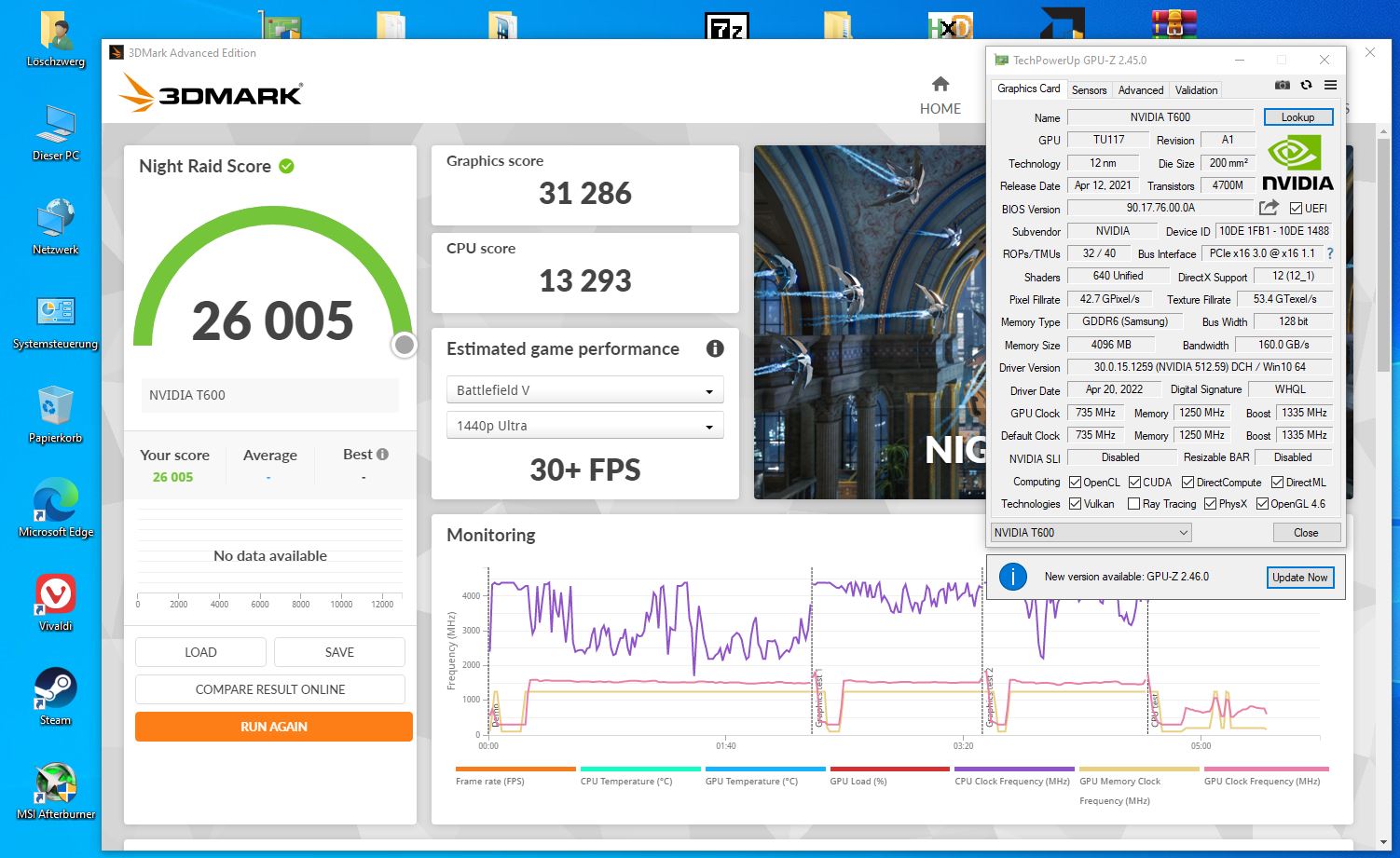Click the 7-Zip desktop icon
The image size is (1400, 858).
(x=727, y=25)
